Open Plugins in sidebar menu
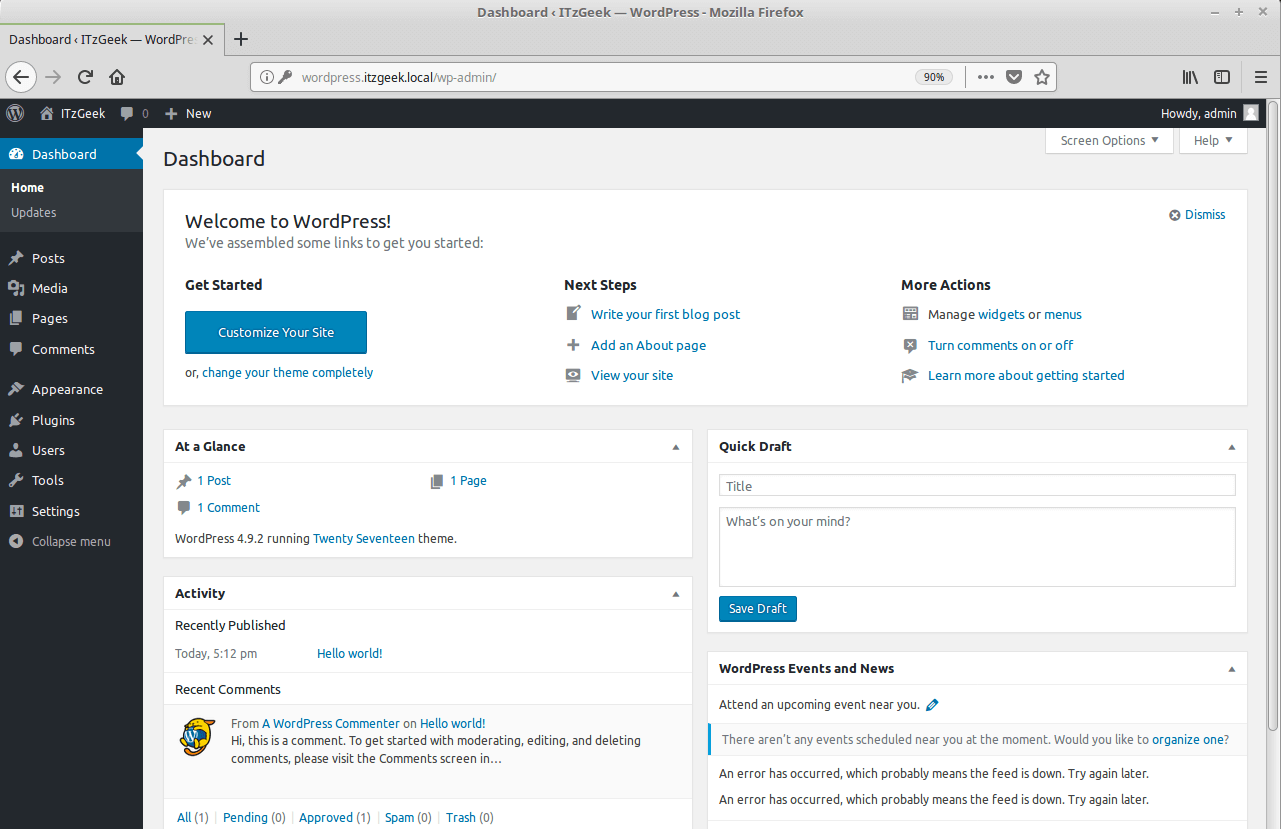Viewport: 1281px width, 829px height. 71,420
